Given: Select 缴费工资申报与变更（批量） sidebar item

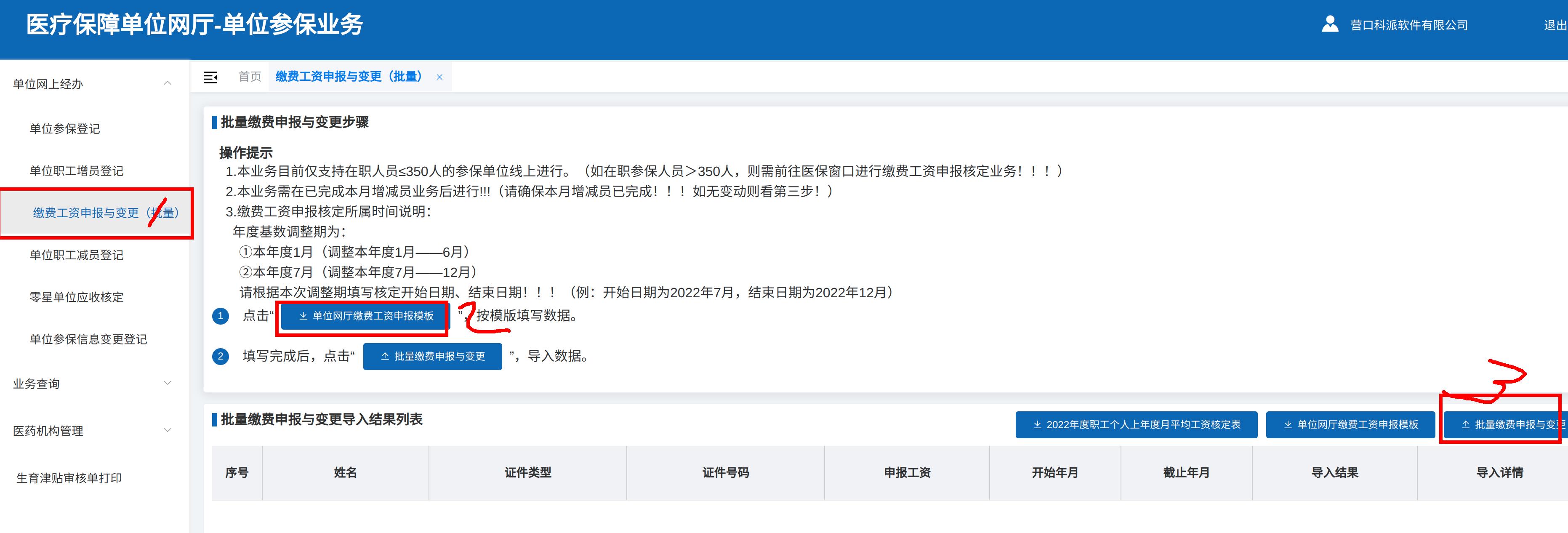Looking at the screenshot, I should 105,213.
